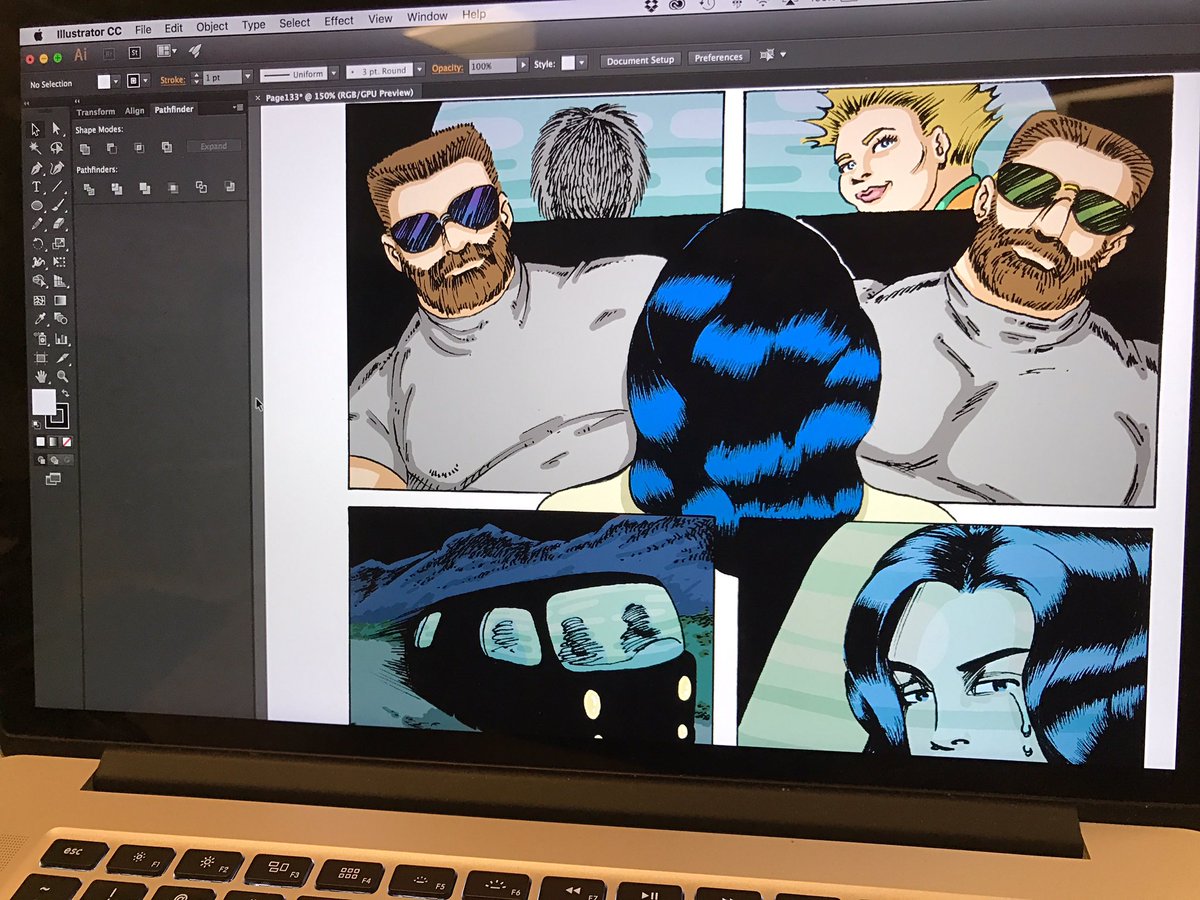This screenshot has width=1200, height=900.
Task: Adjust stroke weight stepper arrows
Action: tap(196, 77)
